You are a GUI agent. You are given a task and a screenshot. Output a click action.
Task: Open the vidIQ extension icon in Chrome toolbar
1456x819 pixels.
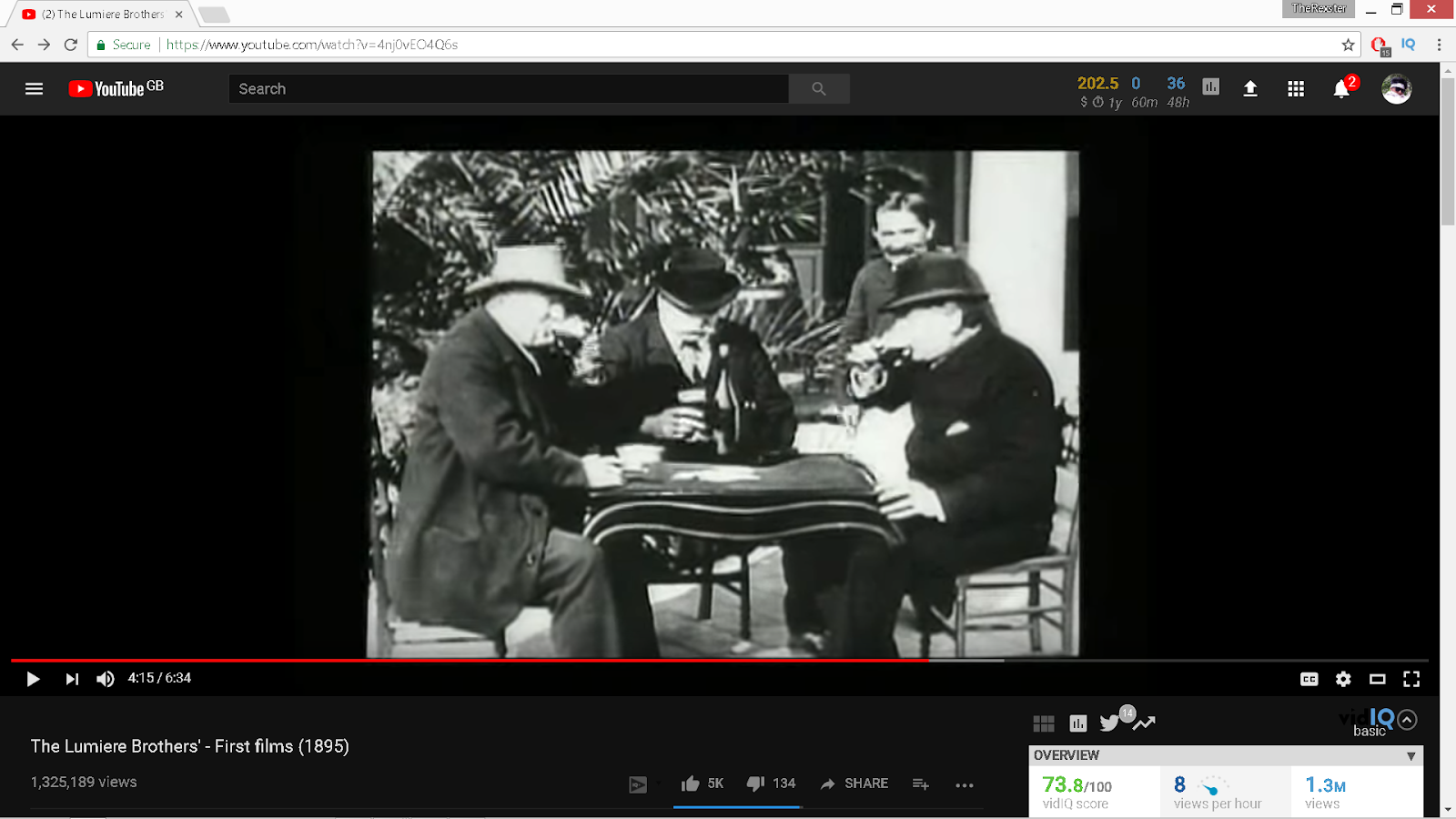tap(1409, 44)
